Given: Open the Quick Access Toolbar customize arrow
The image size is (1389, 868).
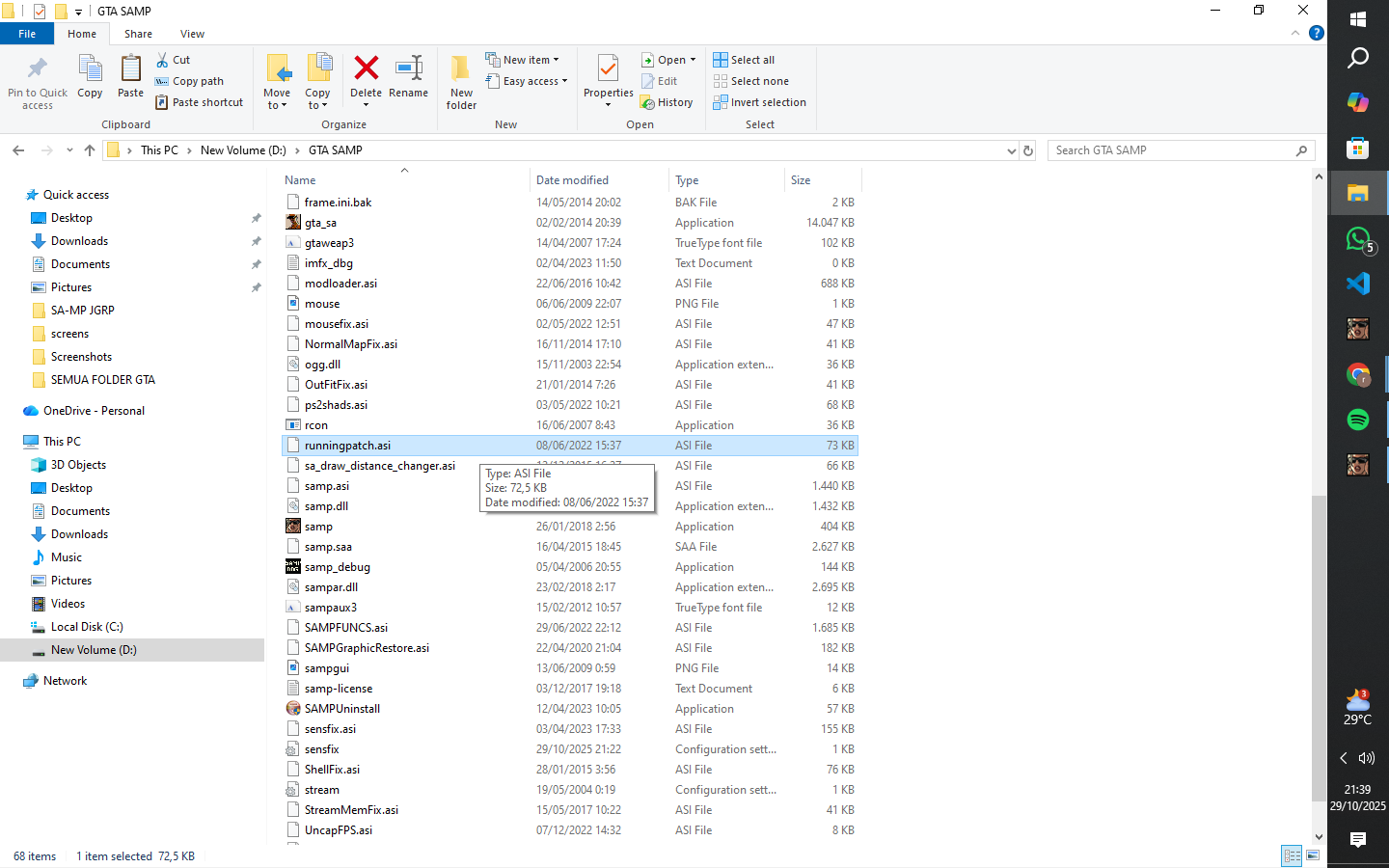Looking at the screenshot, I should 78,12.
